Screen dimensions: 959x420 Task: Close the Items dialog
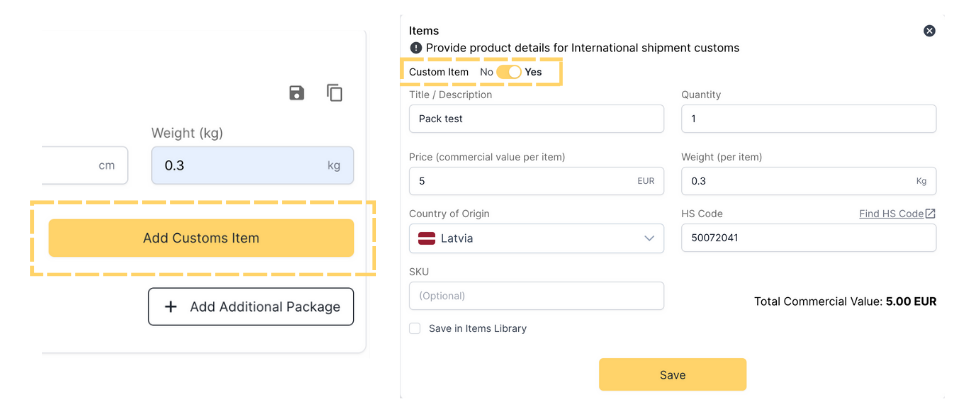(929, 31)
